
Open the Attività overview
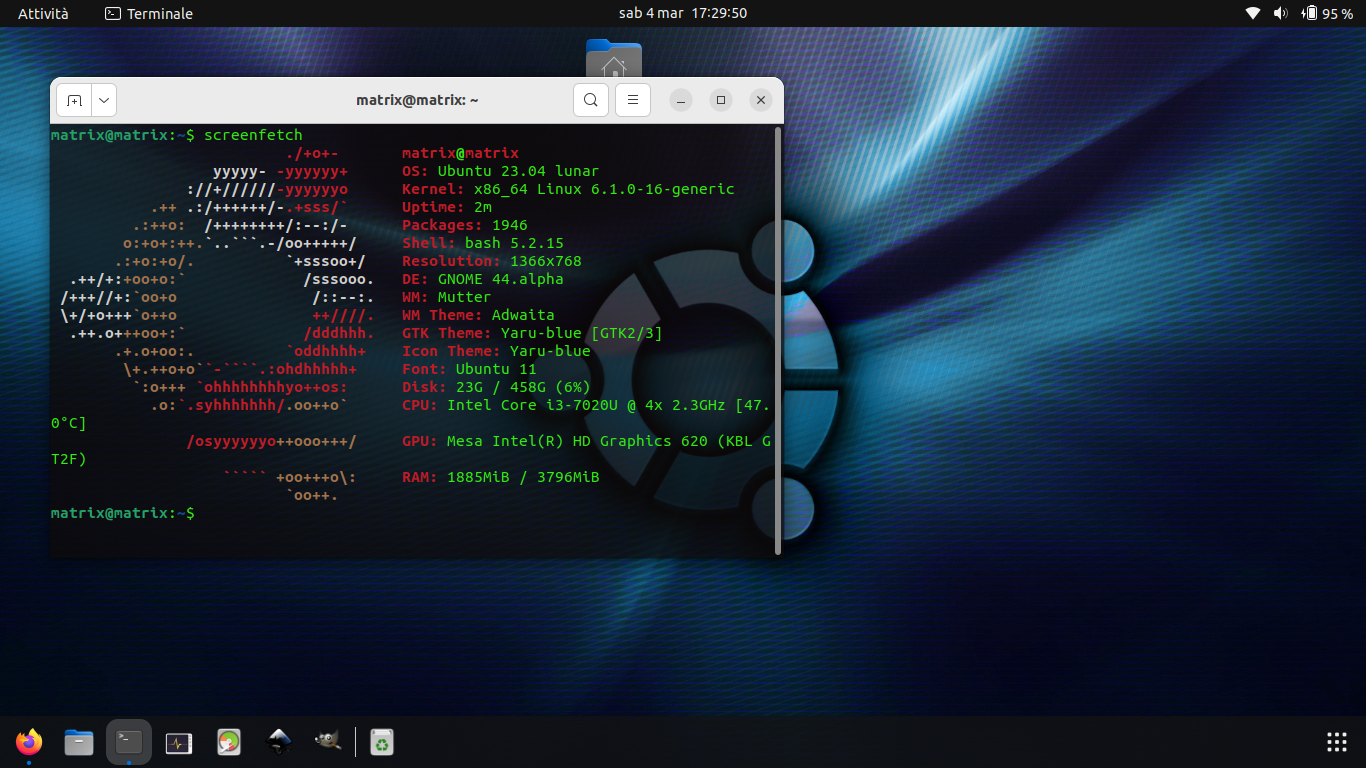[43, 13]
